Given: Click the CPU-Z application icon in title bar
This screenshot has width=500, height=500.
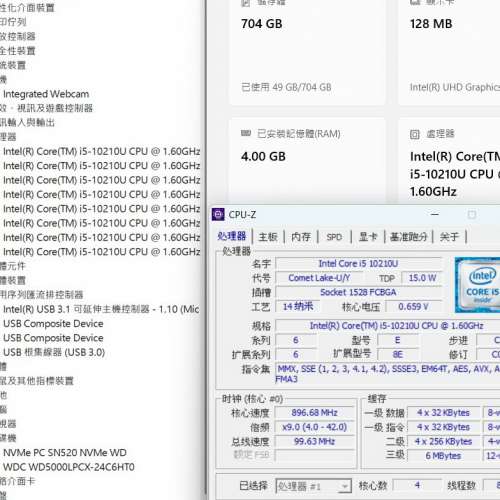Looking at the screenshot, I should 218,215.
